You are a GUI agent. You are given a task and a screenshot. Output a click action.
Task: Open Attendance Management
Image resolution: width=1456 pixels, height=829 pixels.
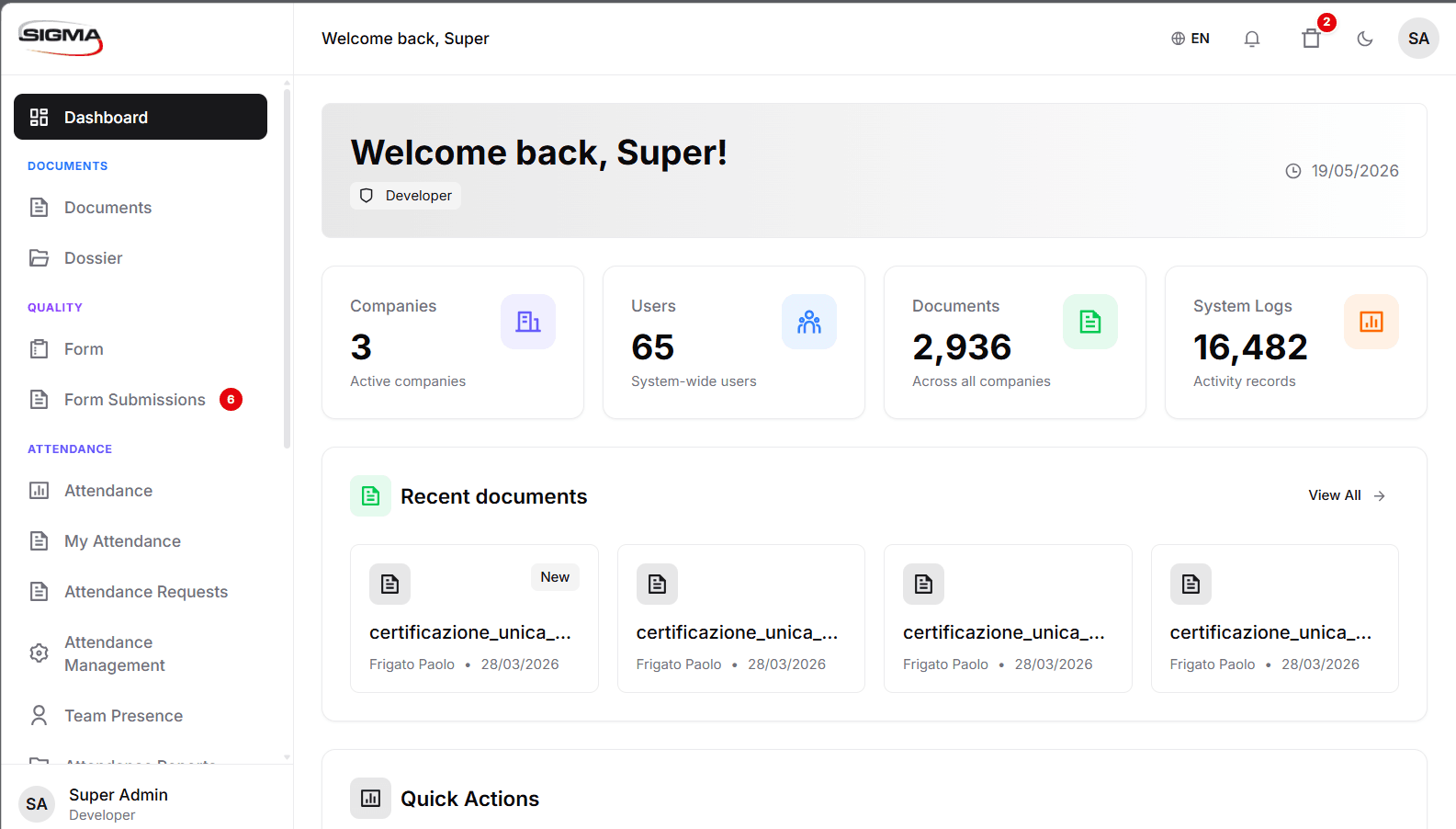pyautogui.click(x=141, y=653)
